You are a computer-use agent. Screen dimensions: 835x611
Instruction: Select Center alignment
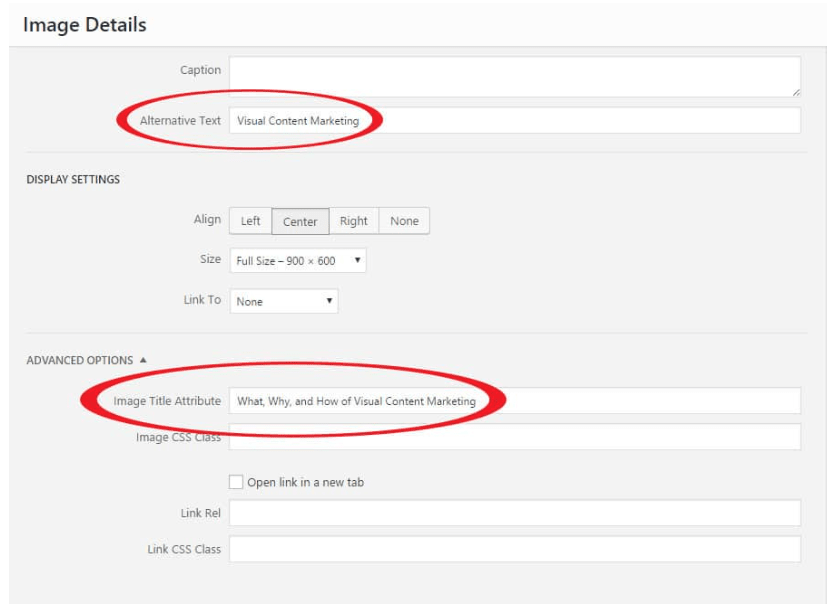coord(300,221)
